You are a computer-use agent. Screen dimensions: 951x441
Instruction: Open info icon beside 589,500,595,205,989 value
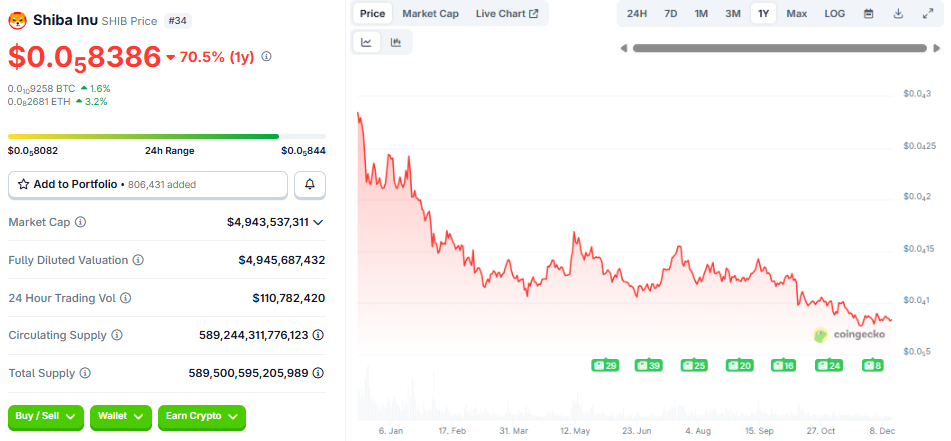tap(318, 372)
